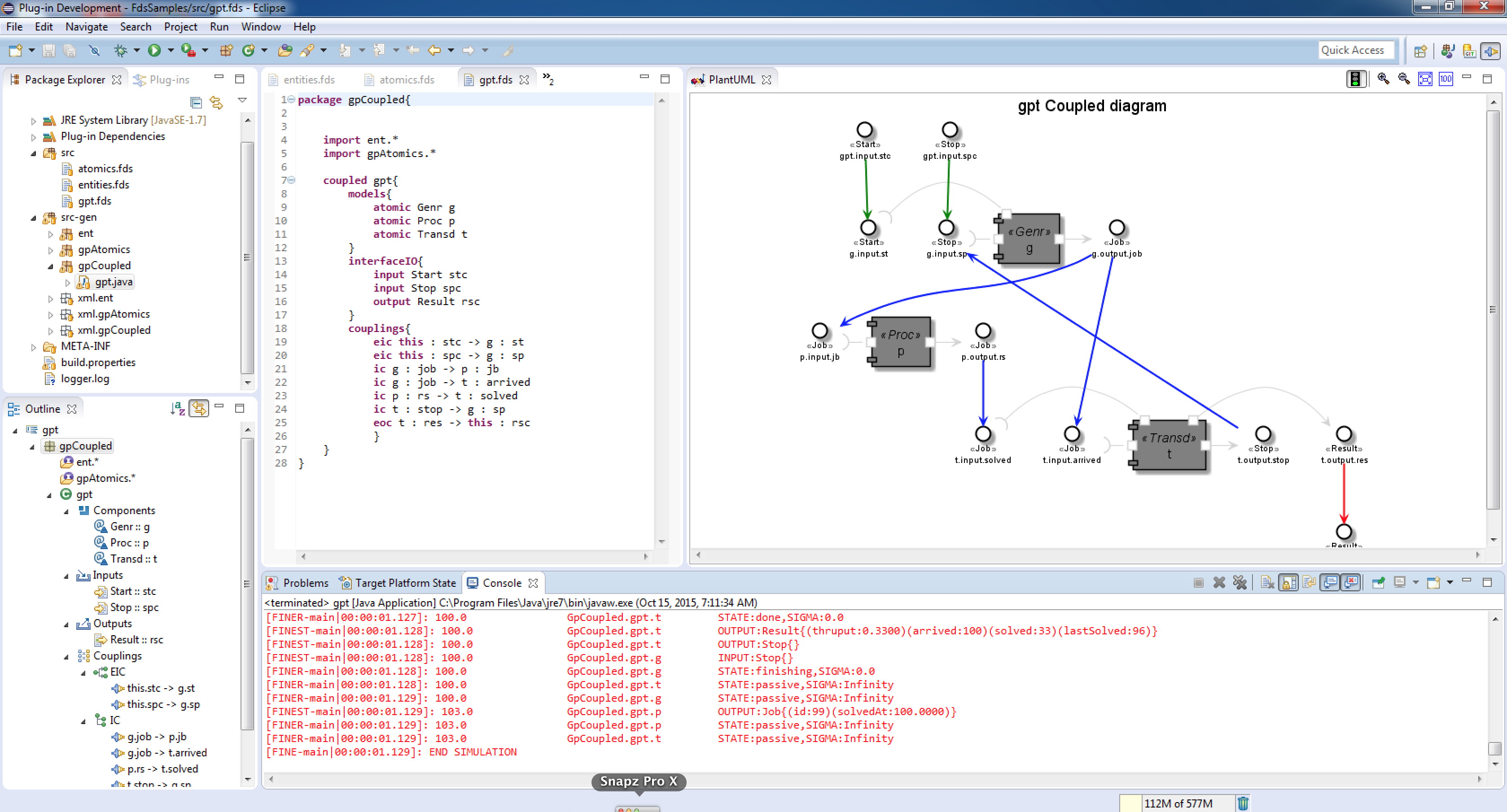Viewport: 1507px width, 812px height.
Task: Expand xml.gpCoupled package
Action: (50, 331)
